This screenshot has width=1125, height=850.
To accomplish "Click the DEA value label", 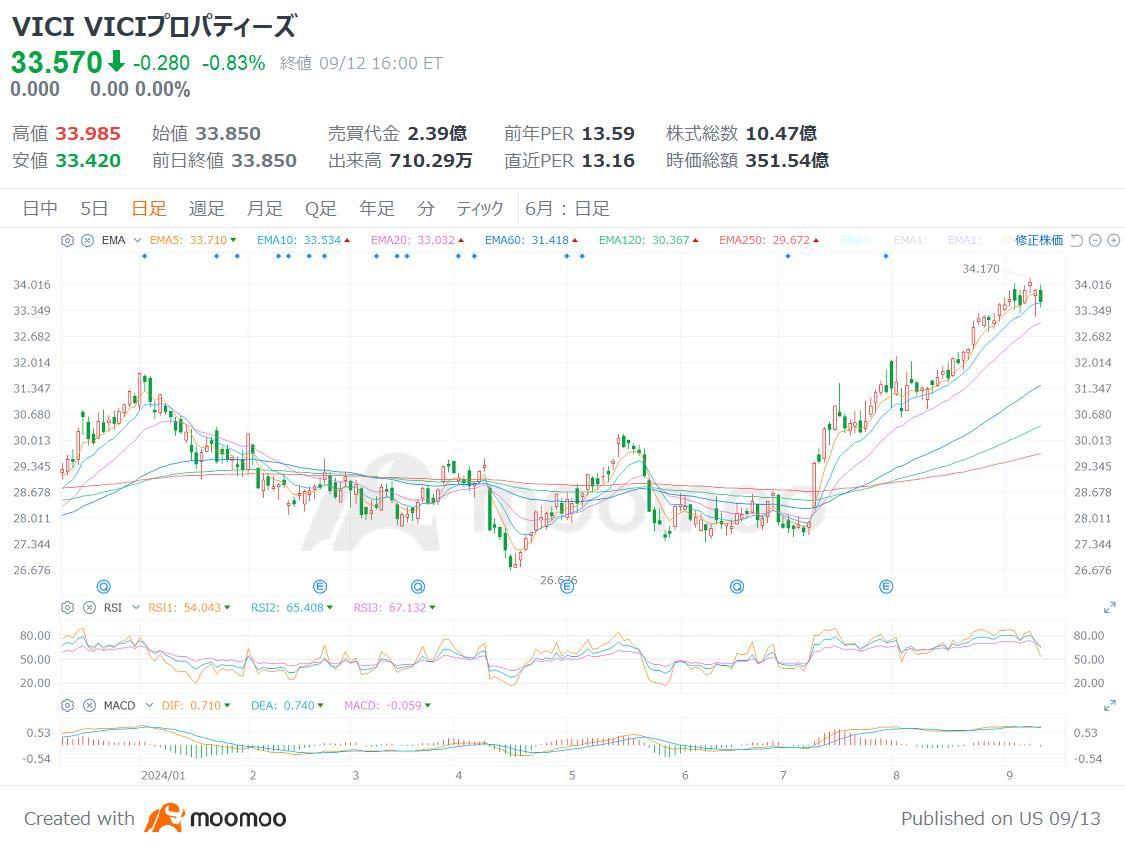I will [286, 705].
